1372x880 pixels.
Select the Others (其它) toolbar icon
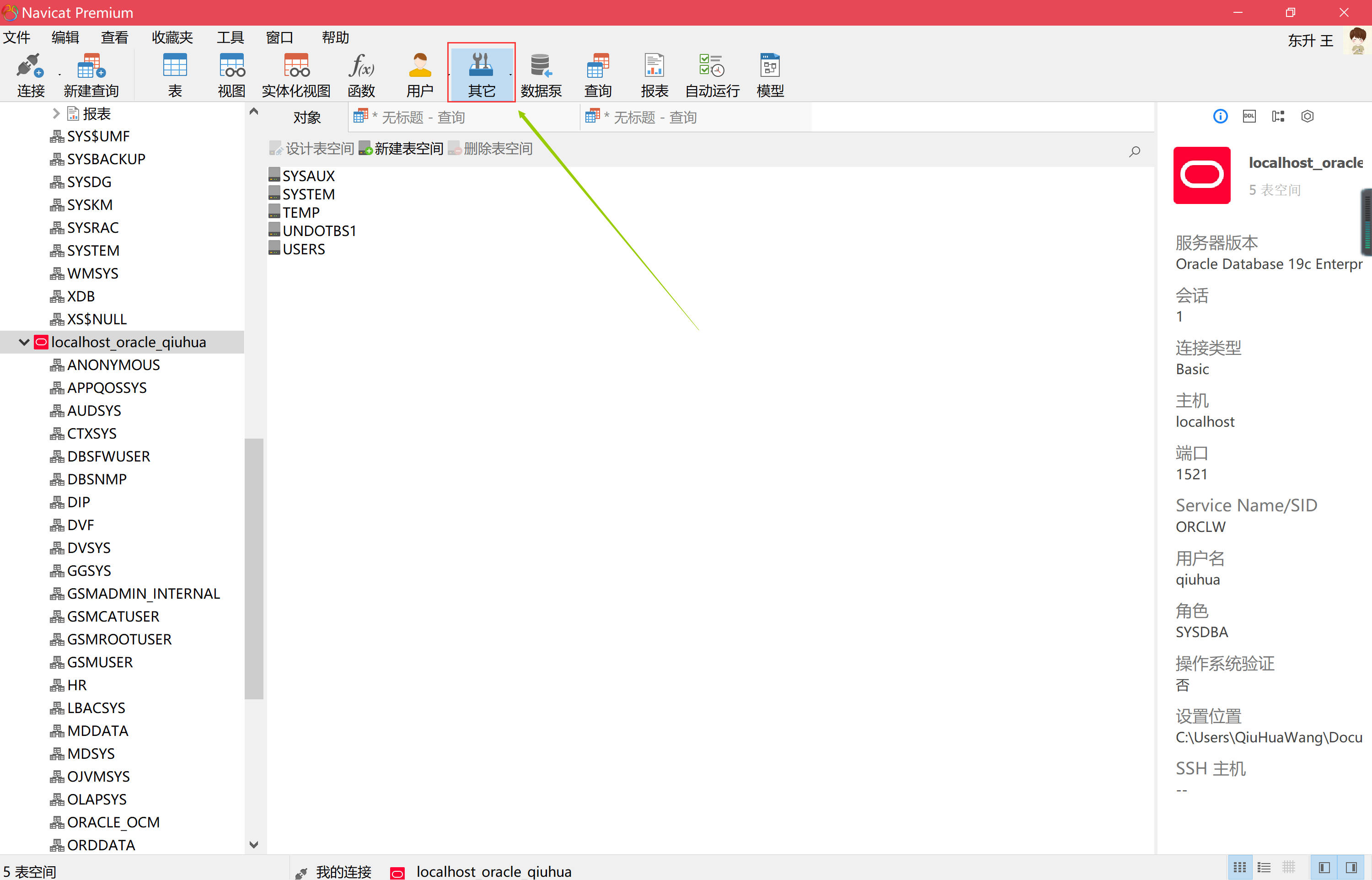[x=481, y=75]
